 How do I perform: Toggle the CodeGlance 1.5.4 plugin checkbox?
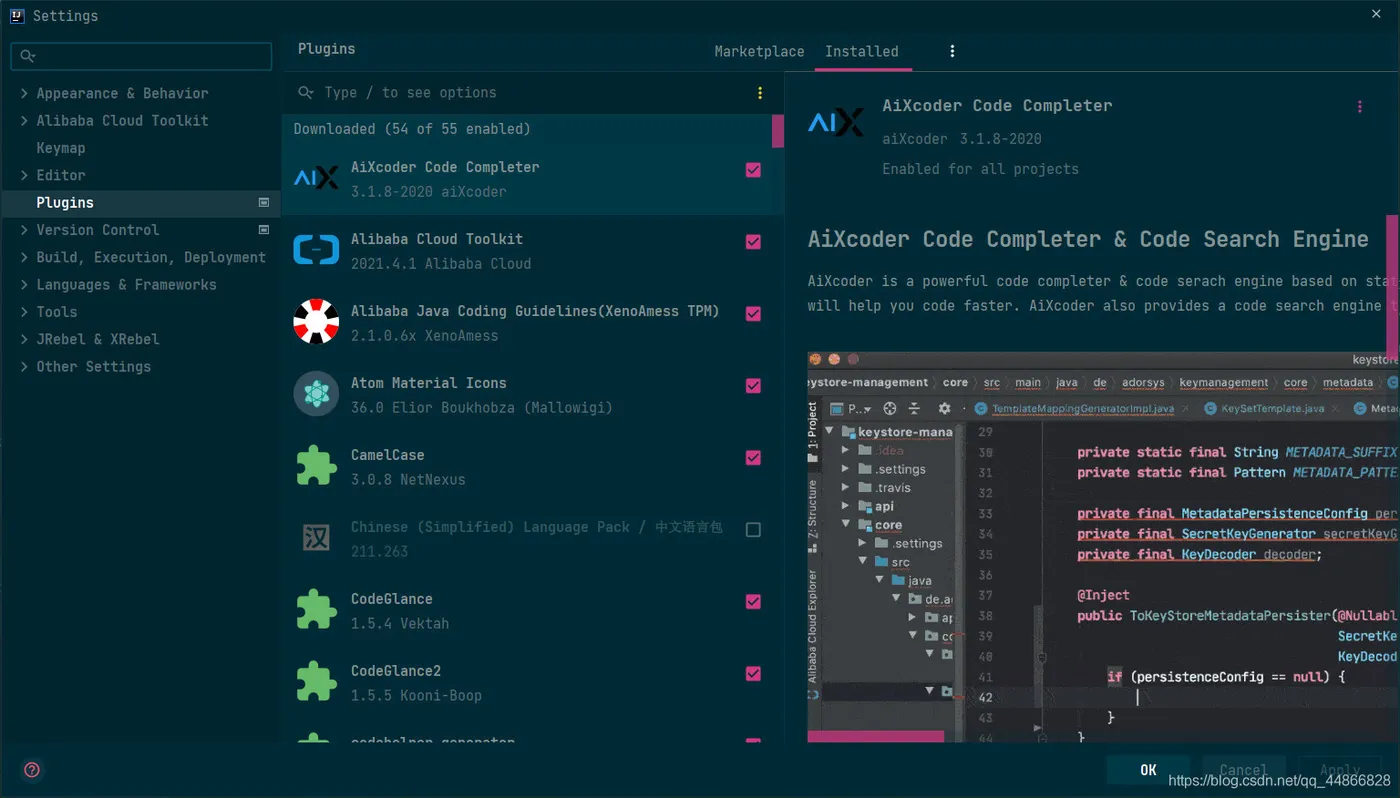click(x=753, y=602)
